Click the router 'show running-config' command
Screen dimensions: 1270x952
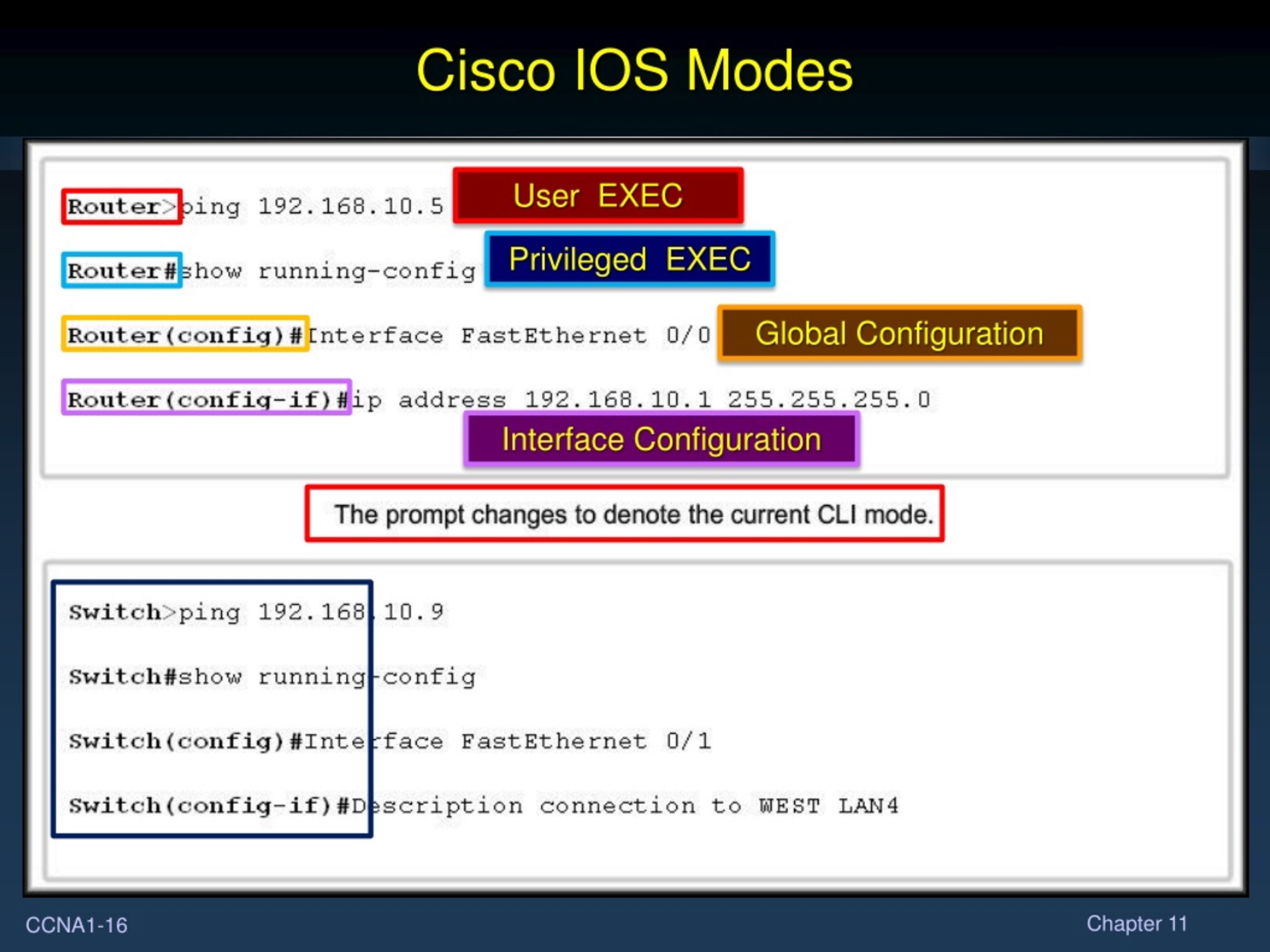click(328, 271)
